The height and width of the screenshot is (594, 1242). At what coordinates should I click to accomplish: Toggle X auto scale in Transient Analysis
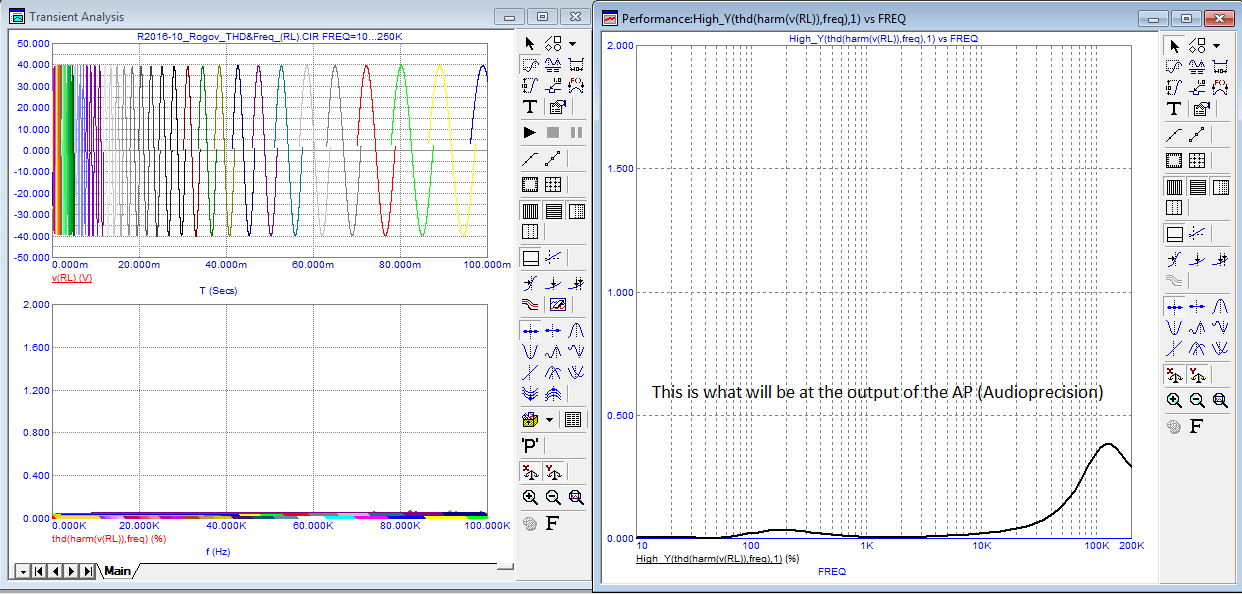point(530,472)
